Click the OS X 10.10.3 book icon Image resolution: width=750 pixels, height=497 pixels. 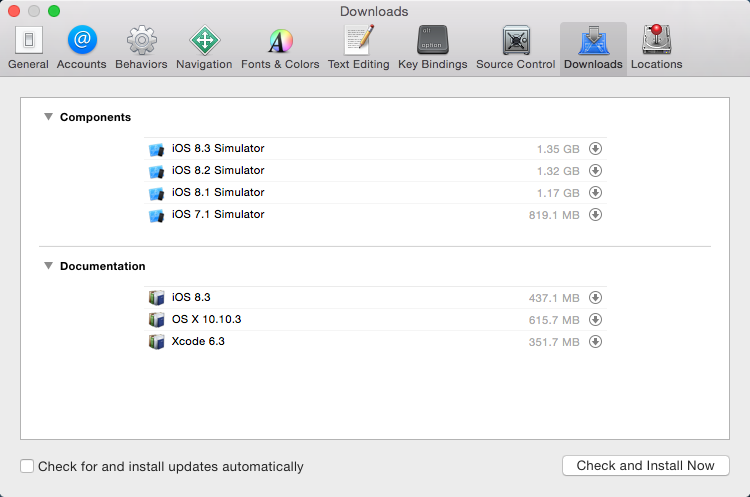coord(156,320)
